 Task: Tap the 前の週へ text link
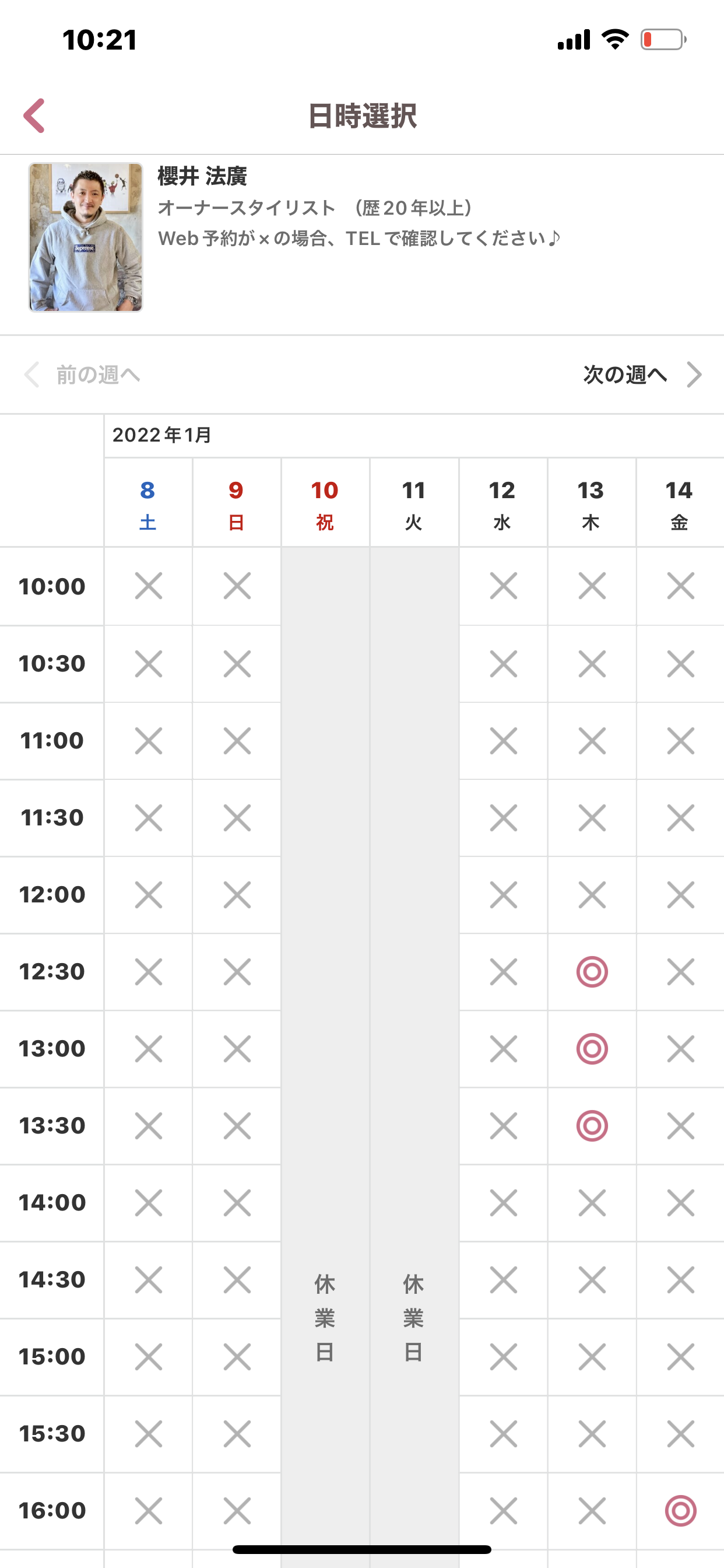[98, 375]
